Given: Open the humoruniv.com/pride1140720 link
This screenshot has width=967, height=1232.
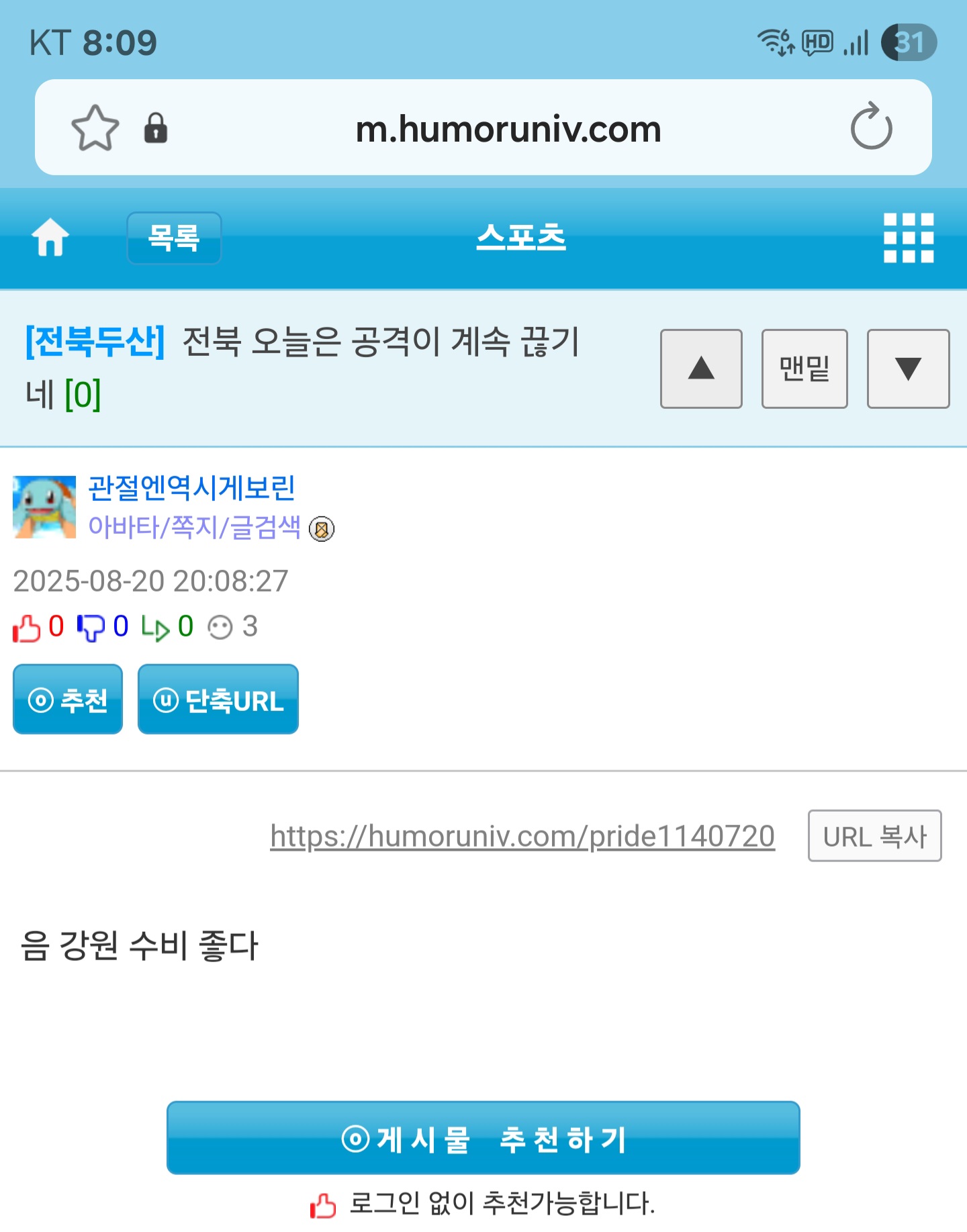Looking at the screenshot, I should click(x=522, y=837).
